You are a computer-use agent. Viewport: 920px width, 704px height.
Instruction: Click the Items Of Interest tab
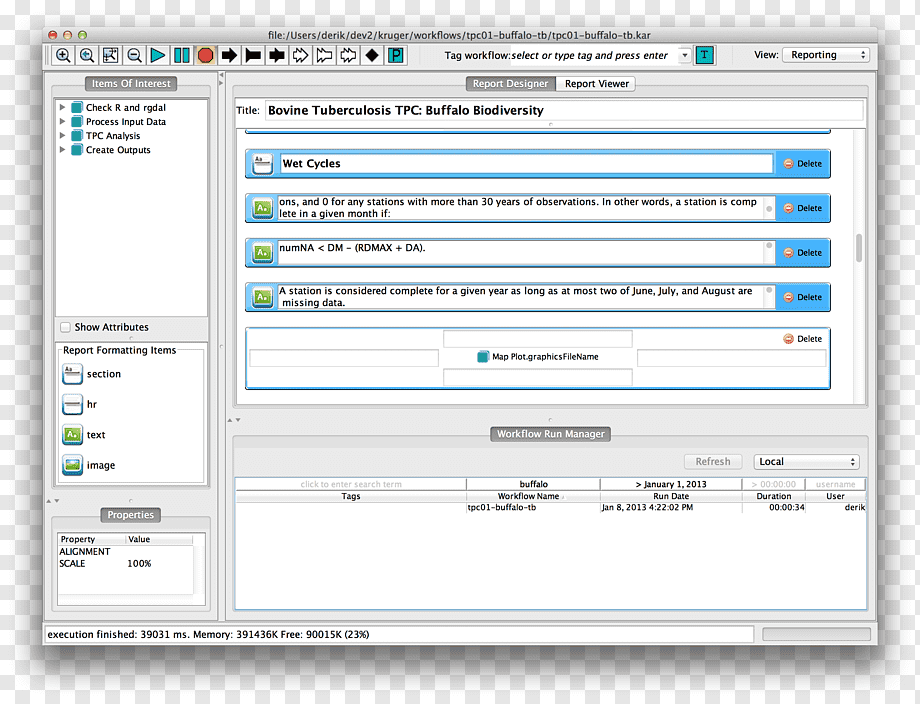(131, 84)
